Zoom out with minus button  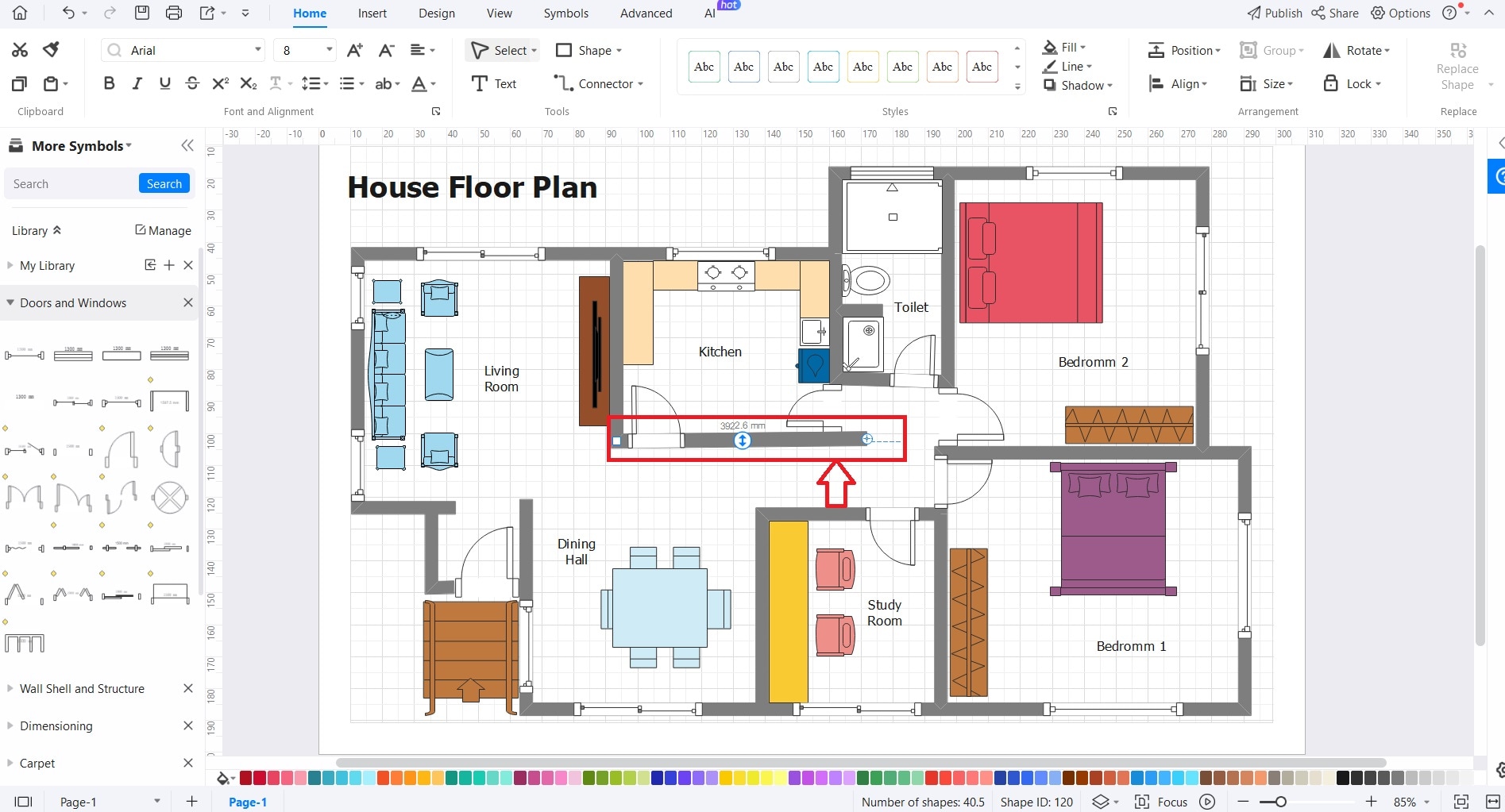(x=1244, y=802)
